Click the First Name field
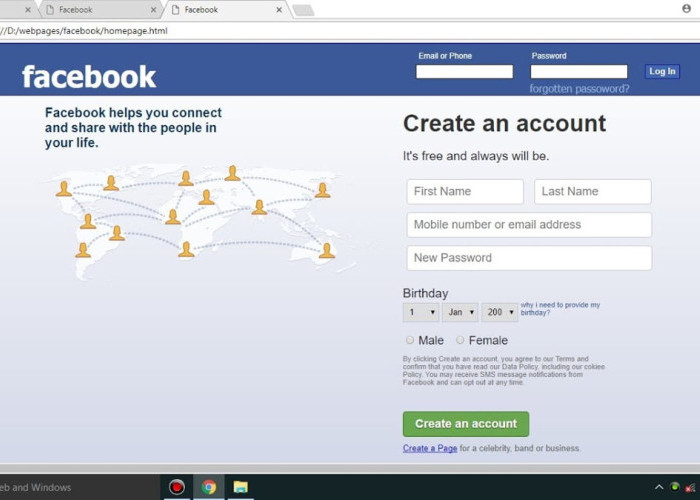Image resolution: width=700 pixels, height=500 pixels. (x=465, y=192)
